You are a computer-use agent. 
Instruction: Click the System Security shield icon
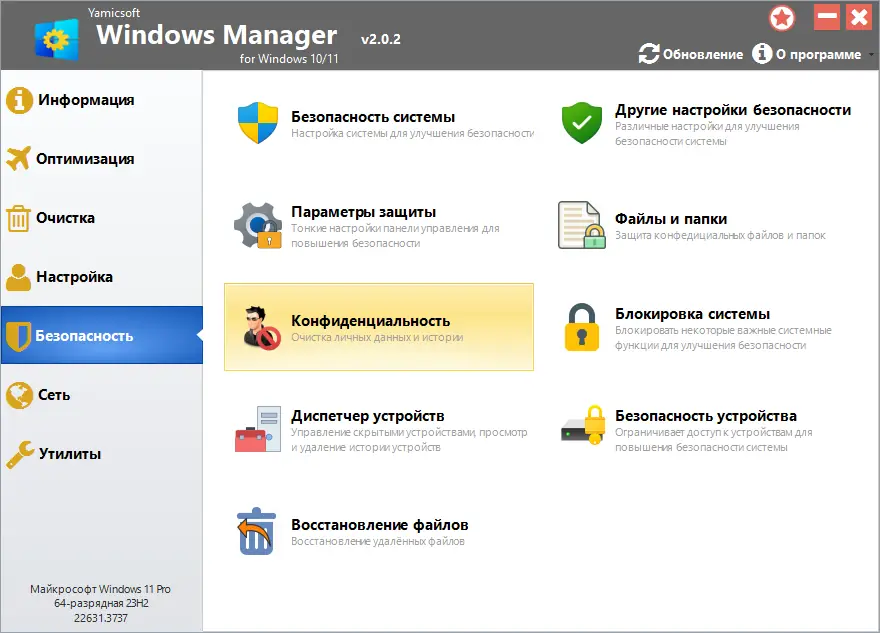point(258,123)
